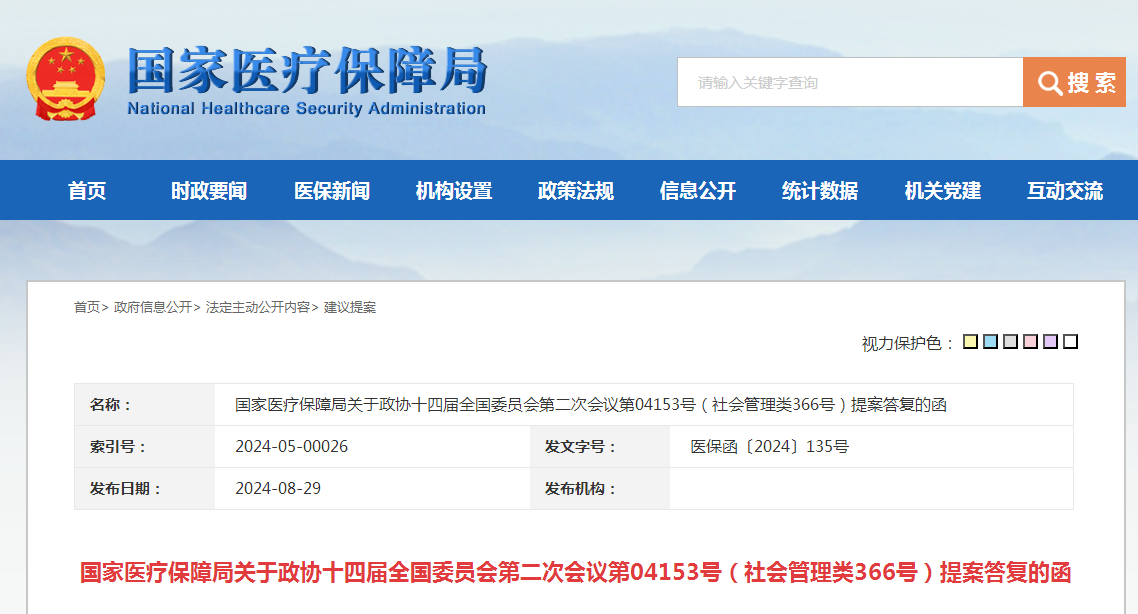The height and width of the screenshot is (614, 1138).
Task: Open 建议提案 breadcrumb link
Action: 350,307
